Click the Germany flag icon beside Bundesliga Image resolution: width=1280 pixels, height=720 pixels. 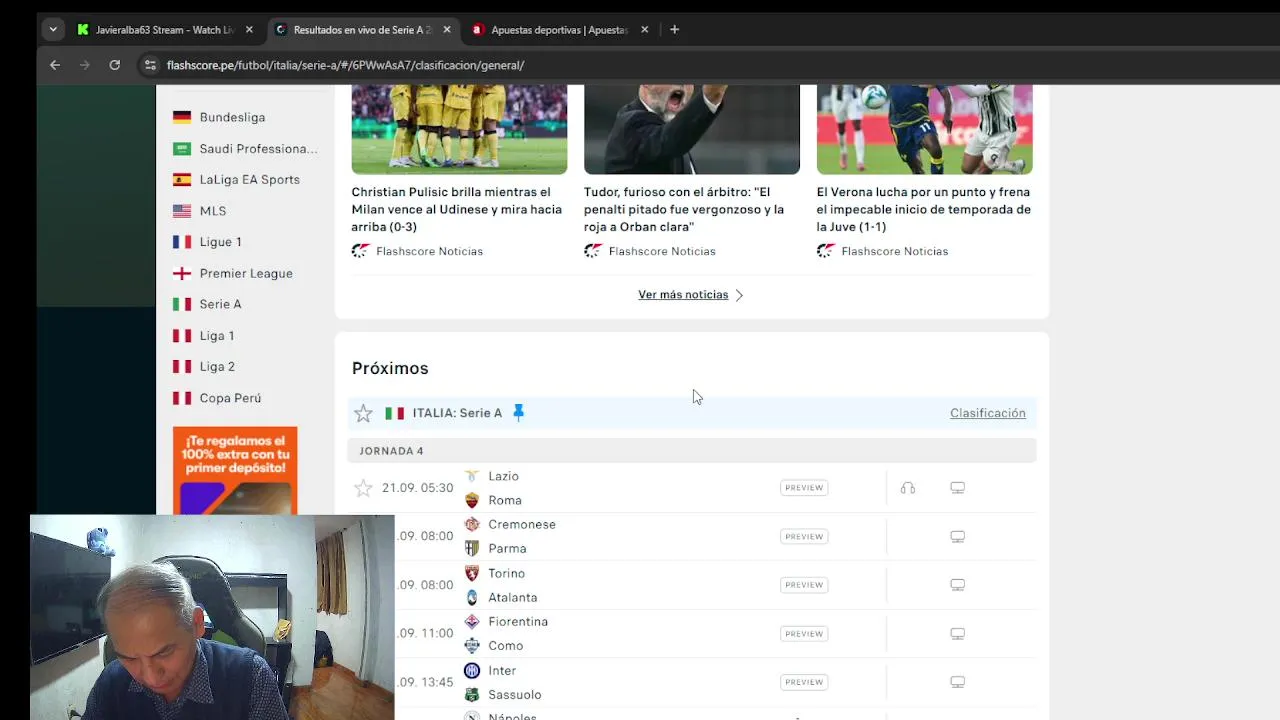point(182,117)
